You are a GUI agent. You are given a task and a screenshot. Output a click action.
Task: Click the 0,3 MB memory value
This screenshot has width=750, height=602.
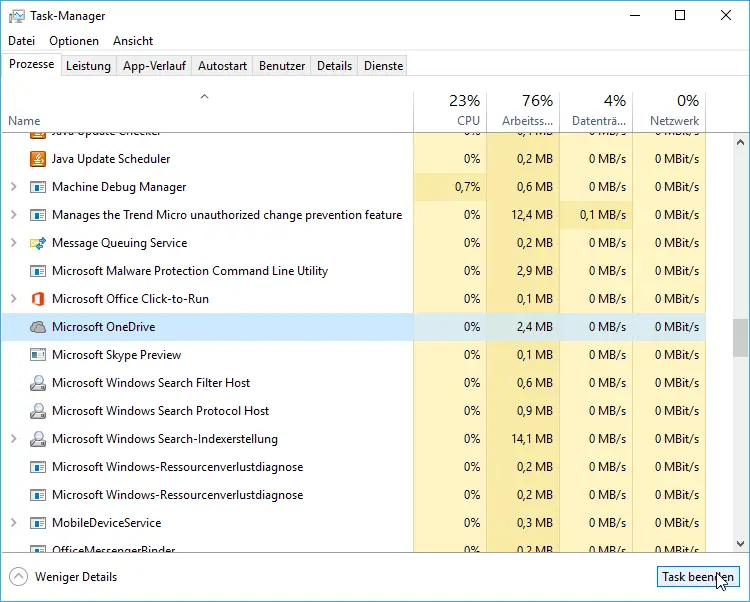click(x=535, y=523)
